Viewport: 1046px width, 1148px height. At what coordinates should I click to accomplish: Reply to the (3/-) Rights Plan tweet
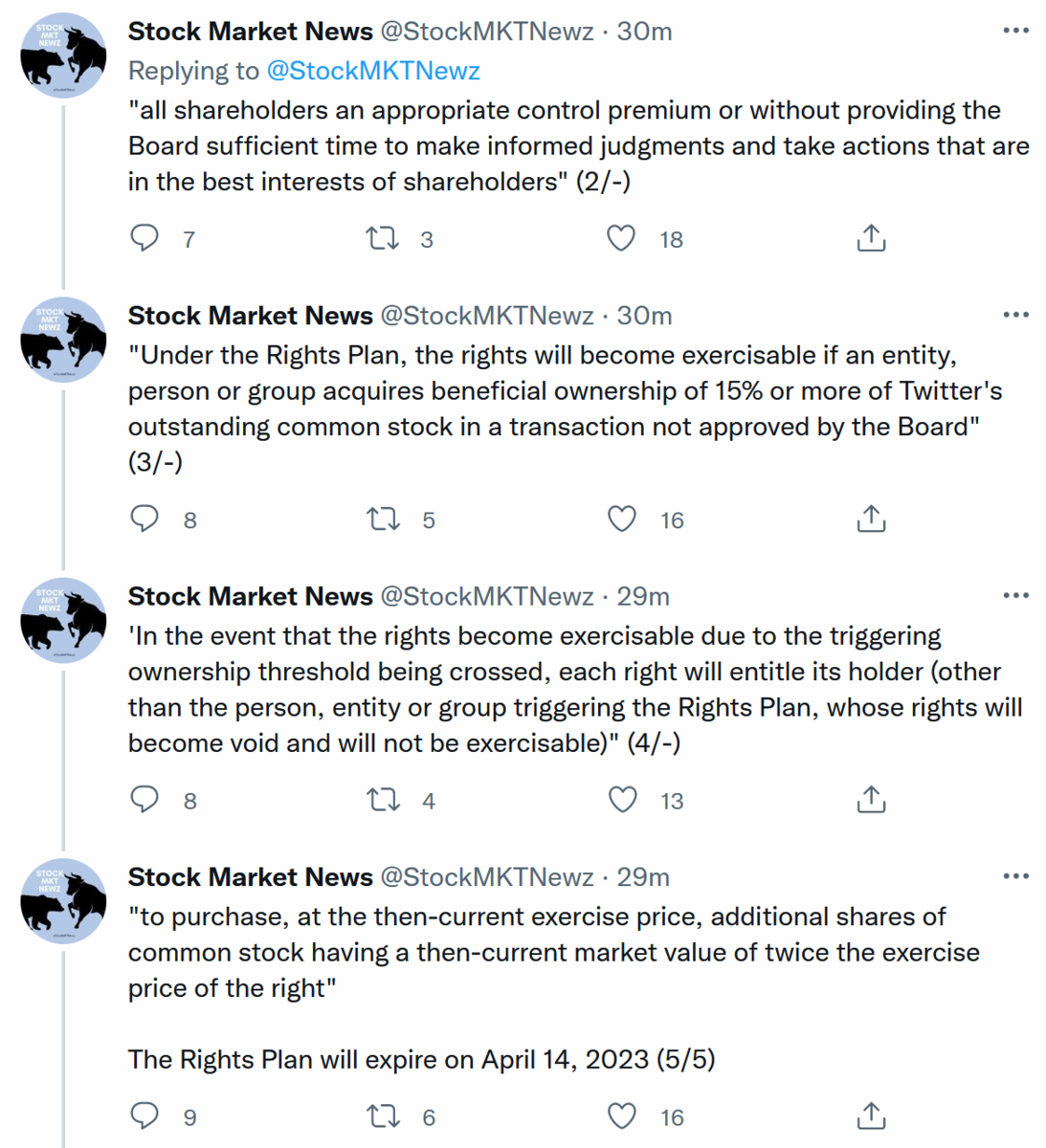(x=145, y=519)
